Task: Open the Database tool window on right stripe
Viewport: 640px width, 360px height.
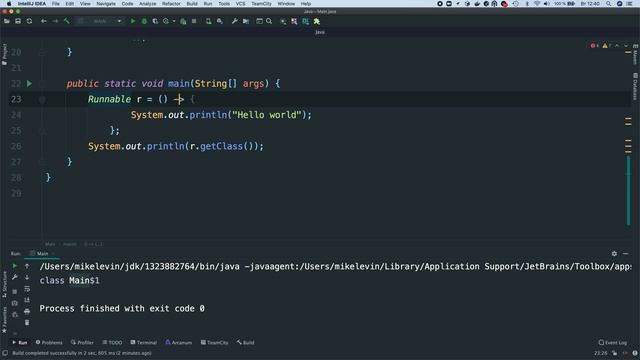Action: pos(635,87)
